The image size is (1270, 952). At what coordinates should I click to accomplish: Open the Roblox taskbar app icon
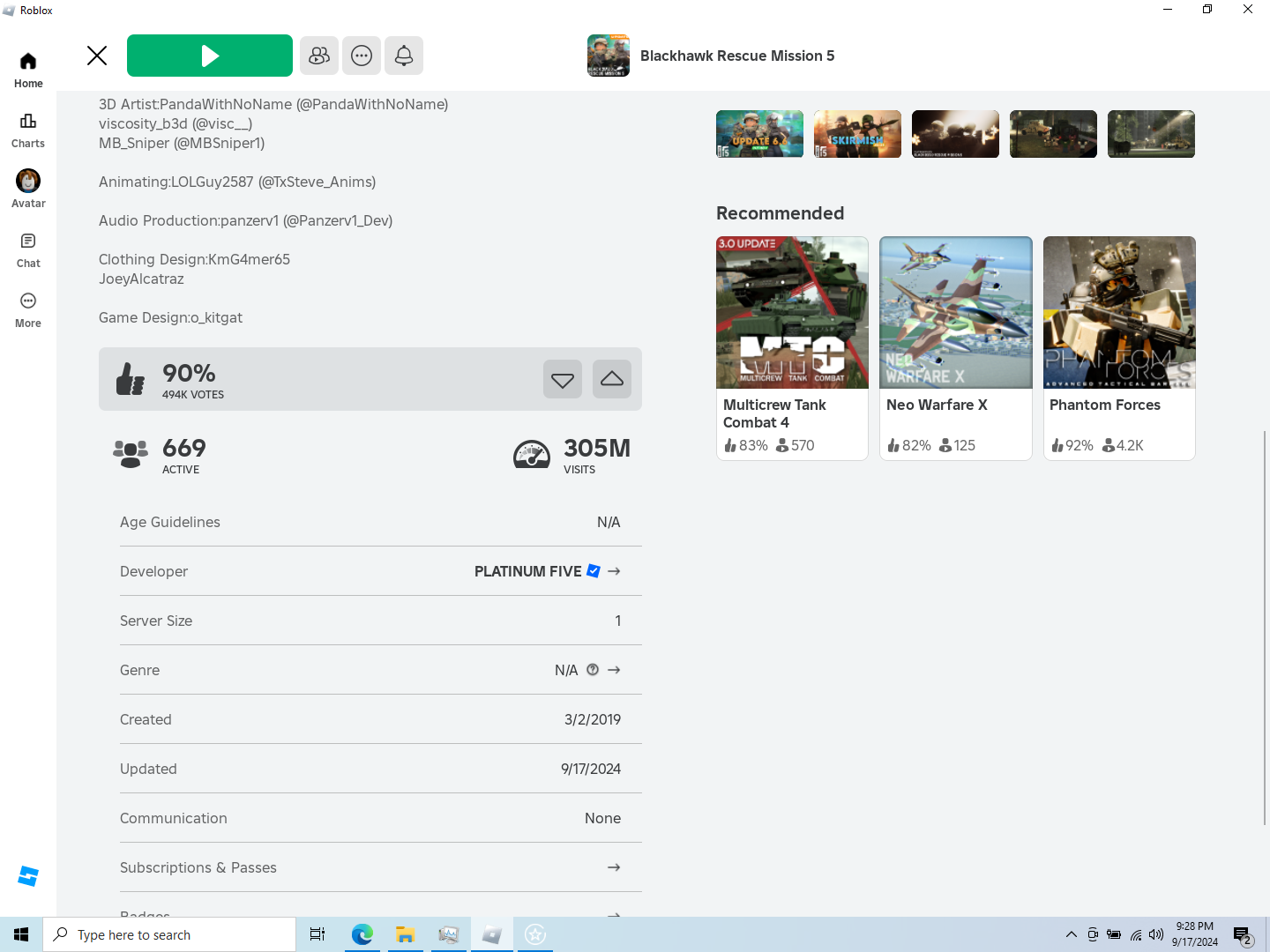coord(492,934)
